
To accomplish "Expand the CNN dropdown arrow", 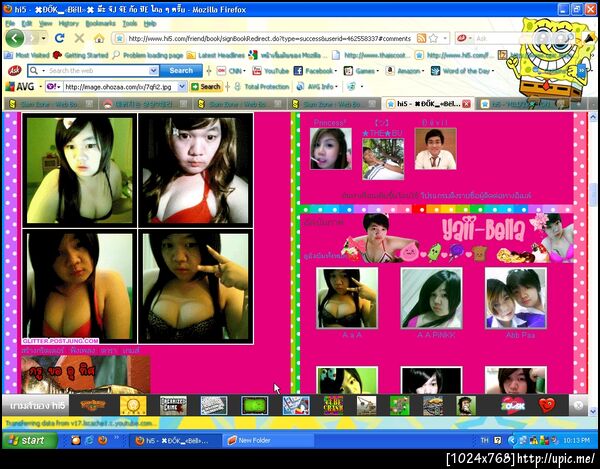I will click(x=244, y=71).
